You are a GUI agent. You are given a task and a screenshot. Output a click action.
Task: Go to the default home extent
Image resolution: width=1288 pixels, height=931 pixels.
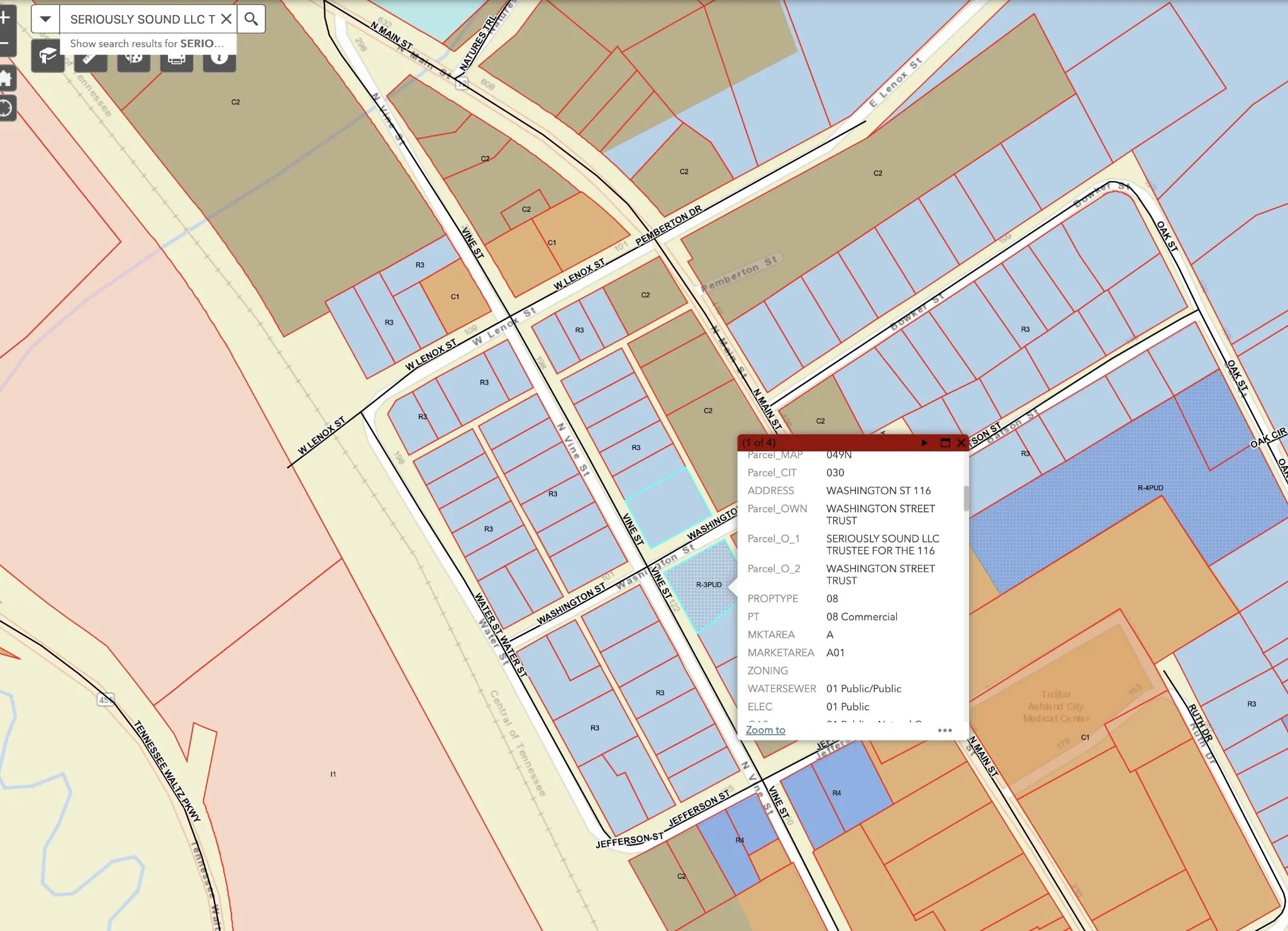6,79
